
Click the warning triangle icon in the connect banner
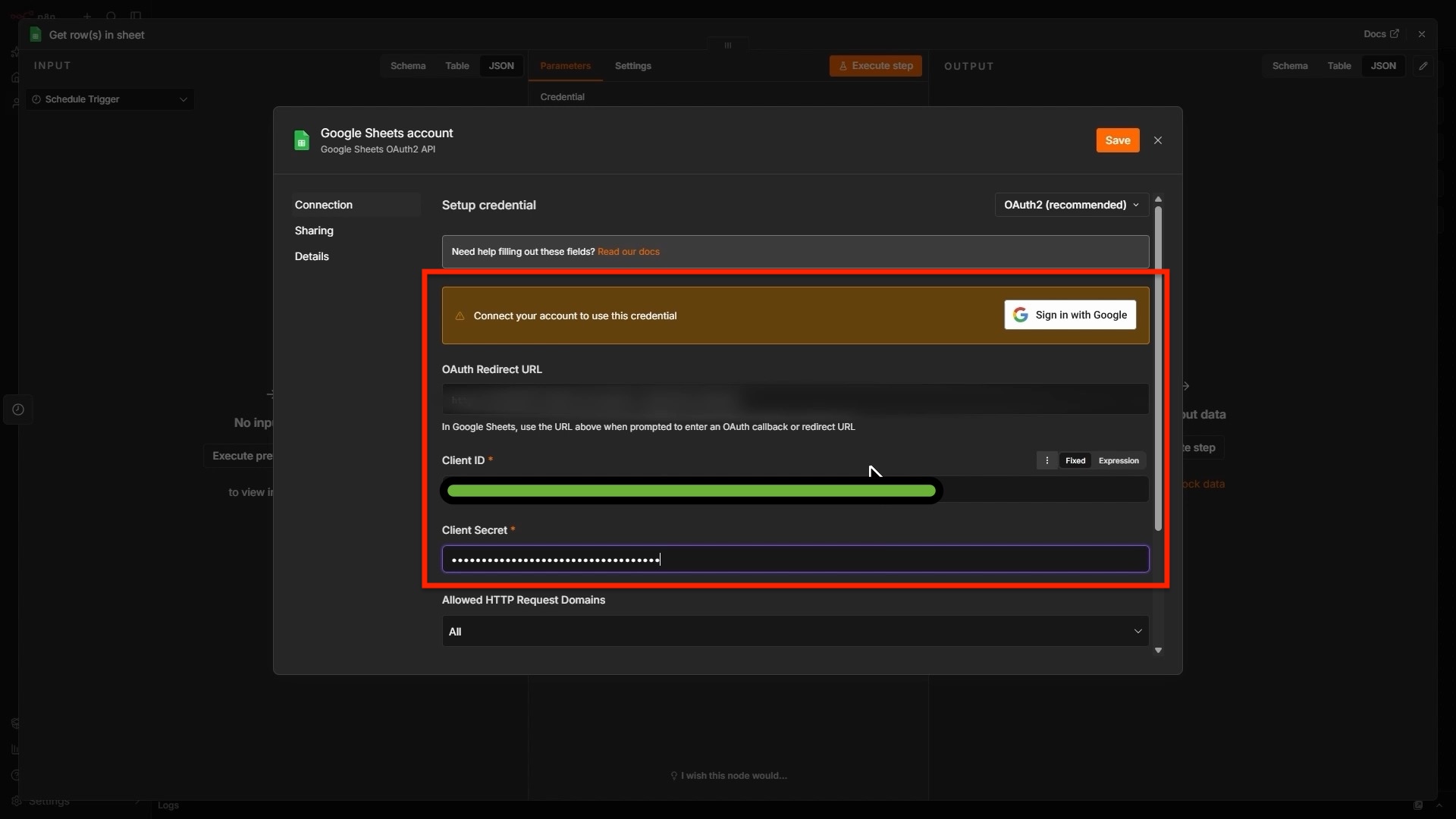(x=460, y=316)
